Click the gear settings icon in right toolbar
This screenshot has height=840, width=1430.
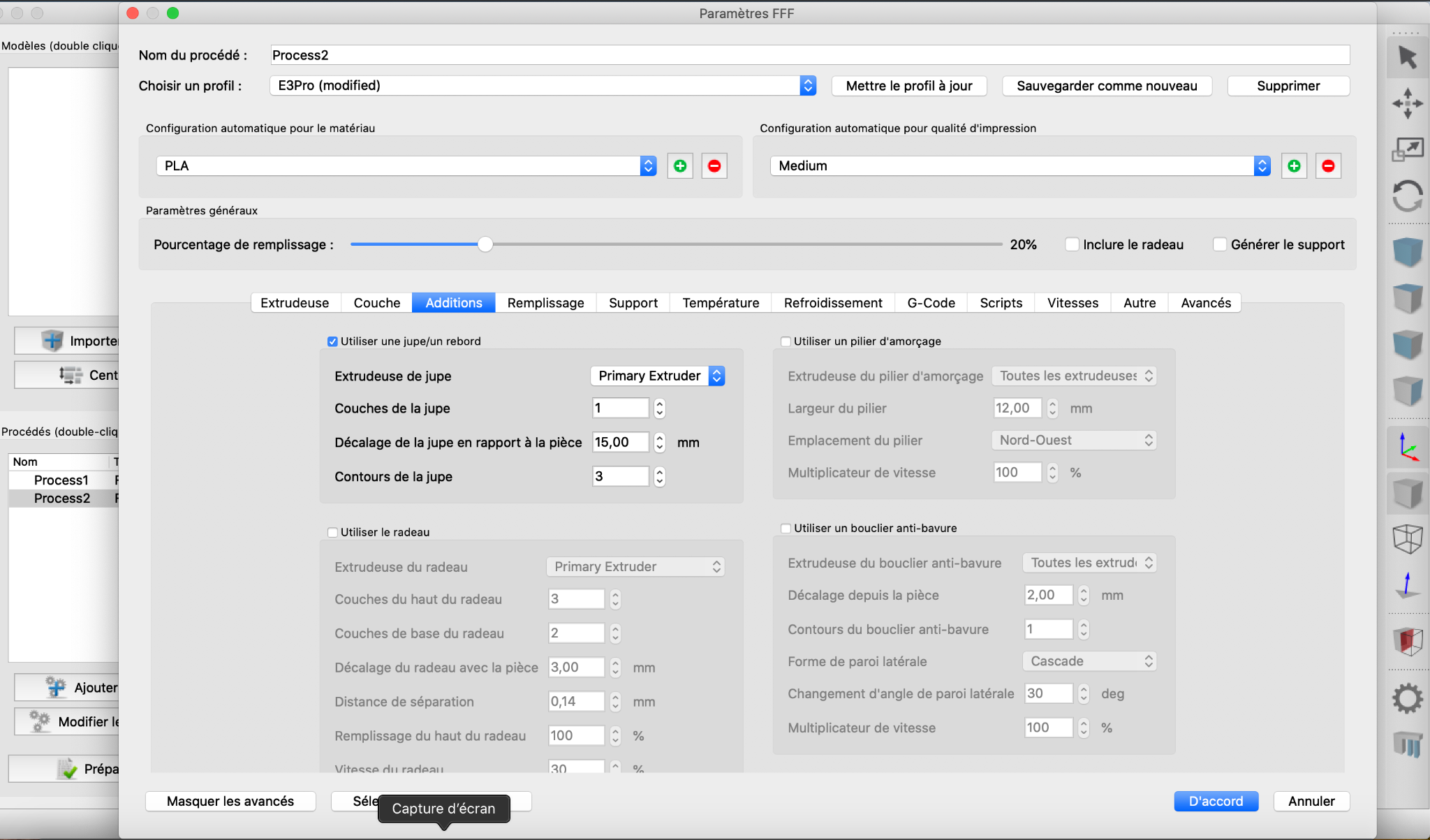point(1407,698)
